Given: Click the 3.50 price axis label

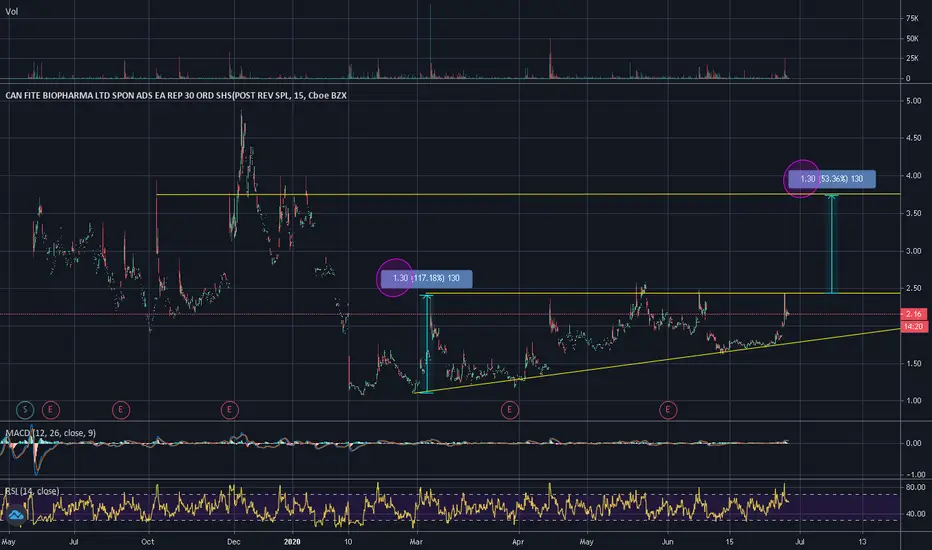Looking at the screenshot, I should tap(913, 213).
